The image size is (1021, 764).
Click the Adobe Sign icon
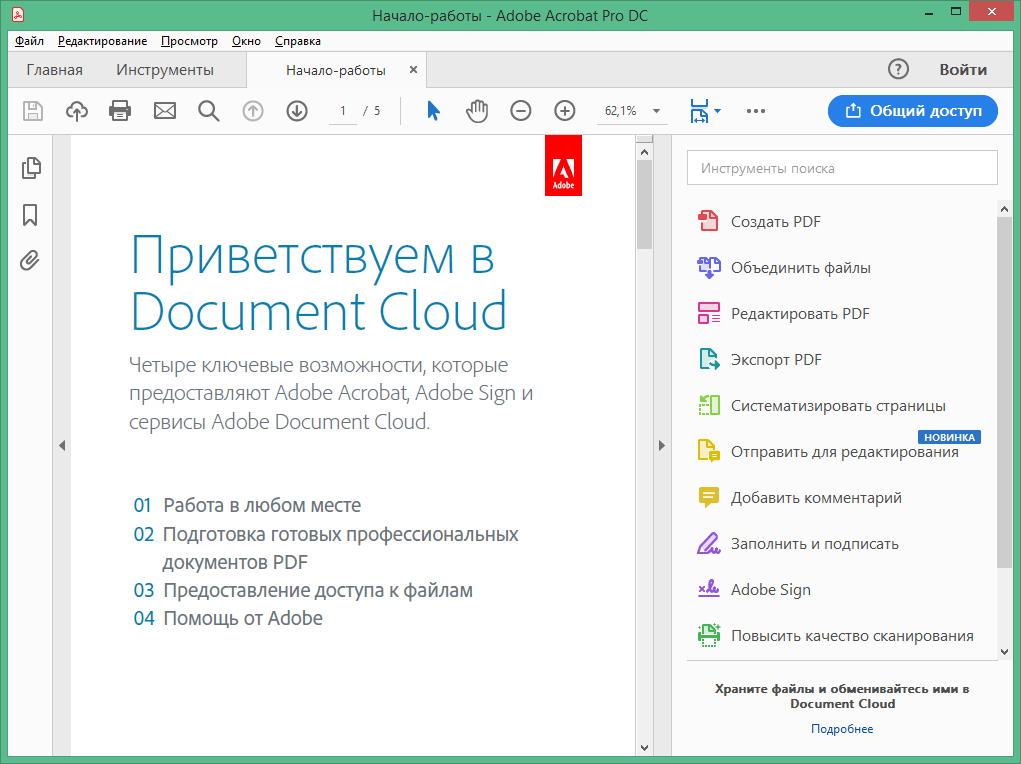pos(708,589)
